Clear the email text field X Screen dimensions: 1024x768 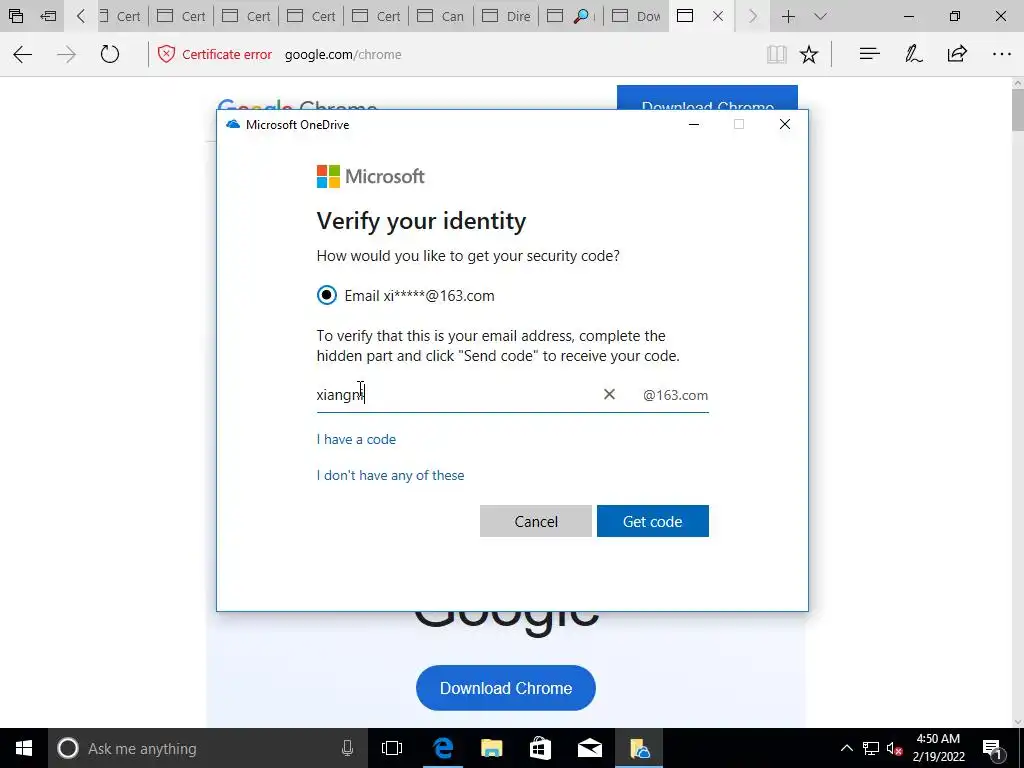(x=609, y=394)
